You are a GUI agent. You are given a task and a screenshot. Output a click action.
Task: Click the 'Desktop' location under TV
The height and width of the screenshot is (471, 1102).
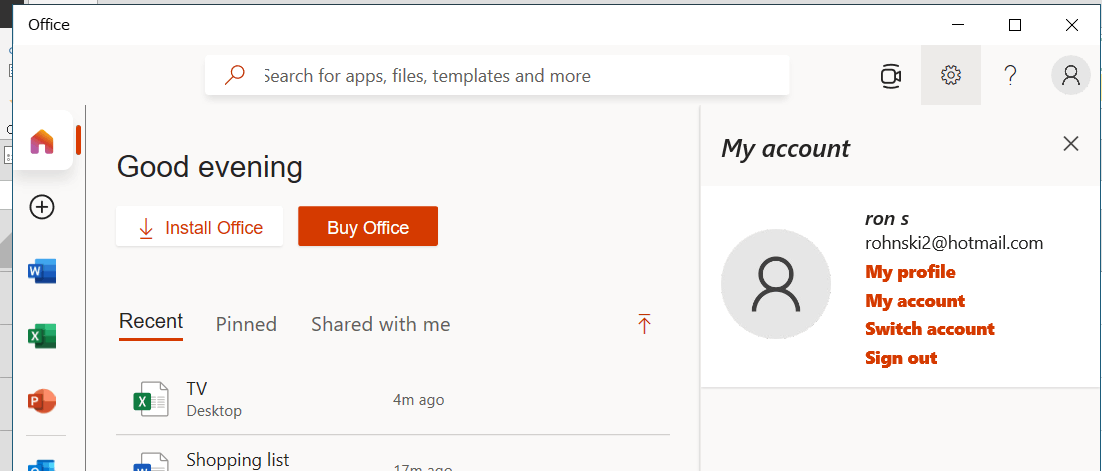(x=214, y=411)
